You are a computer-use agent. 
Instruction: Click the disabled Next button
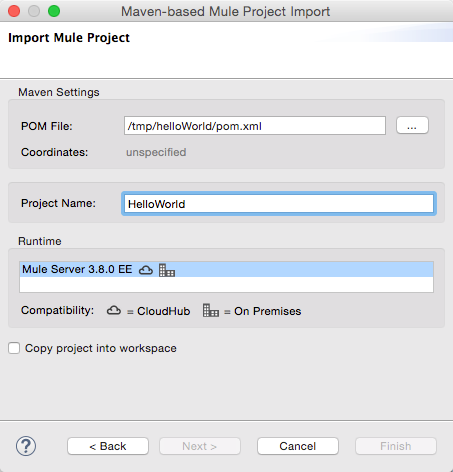[200, 446]
